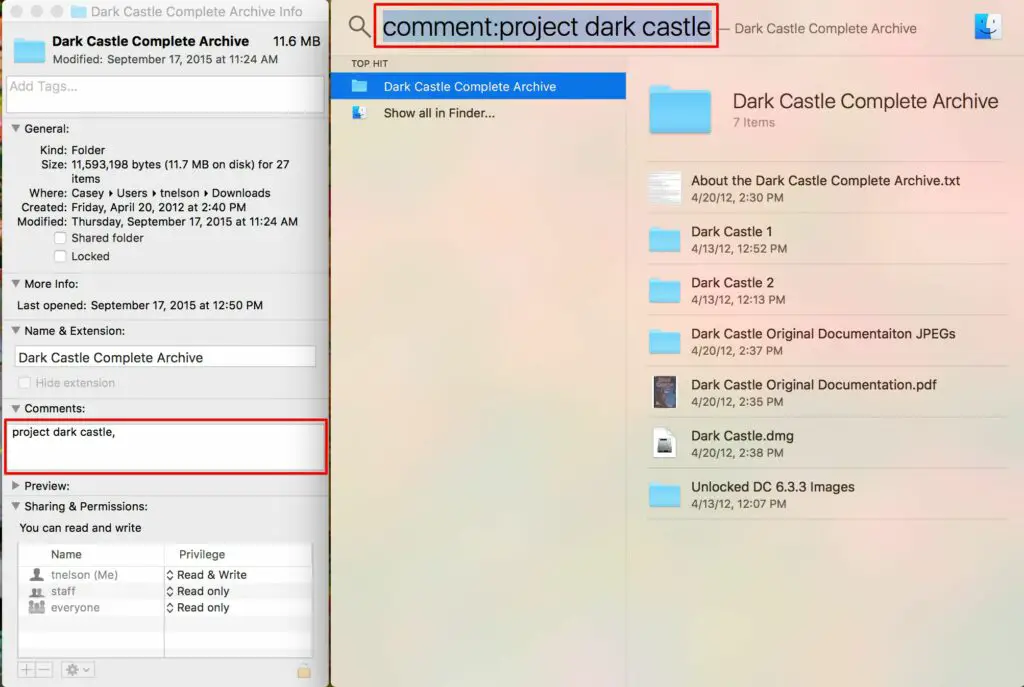Click the large folder icon in the Spotlight preview

pos(680,110)
